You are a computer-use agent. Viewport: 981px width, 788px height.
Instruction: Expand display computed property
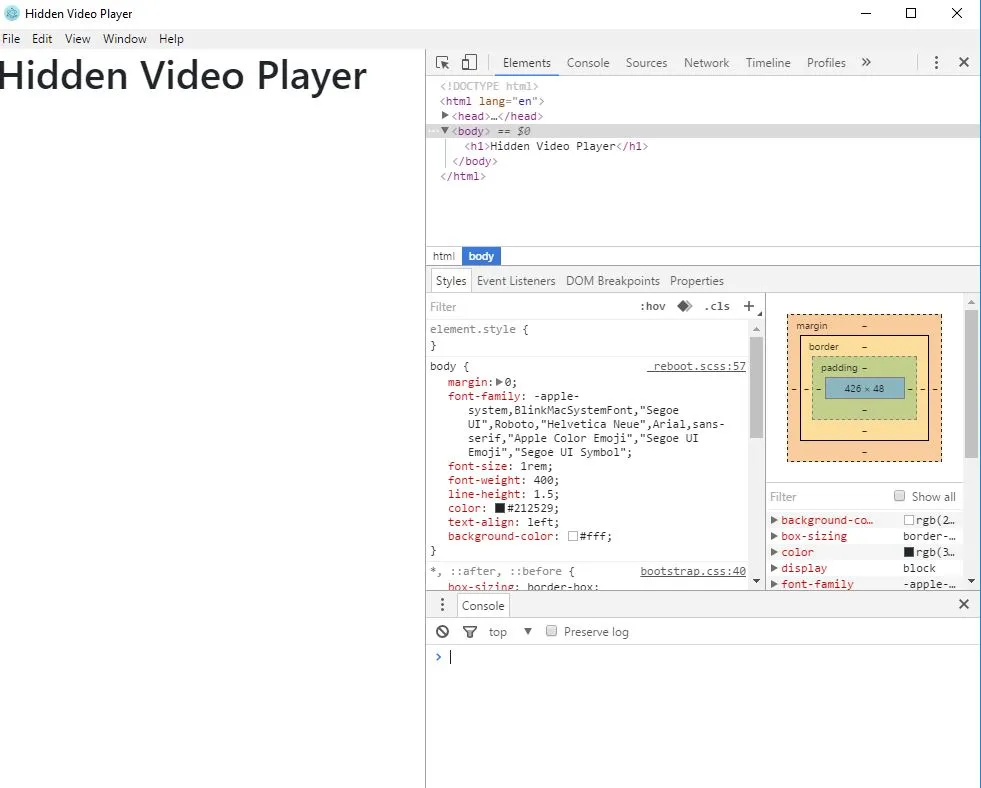pyautogui.click(x=774, y=568)
